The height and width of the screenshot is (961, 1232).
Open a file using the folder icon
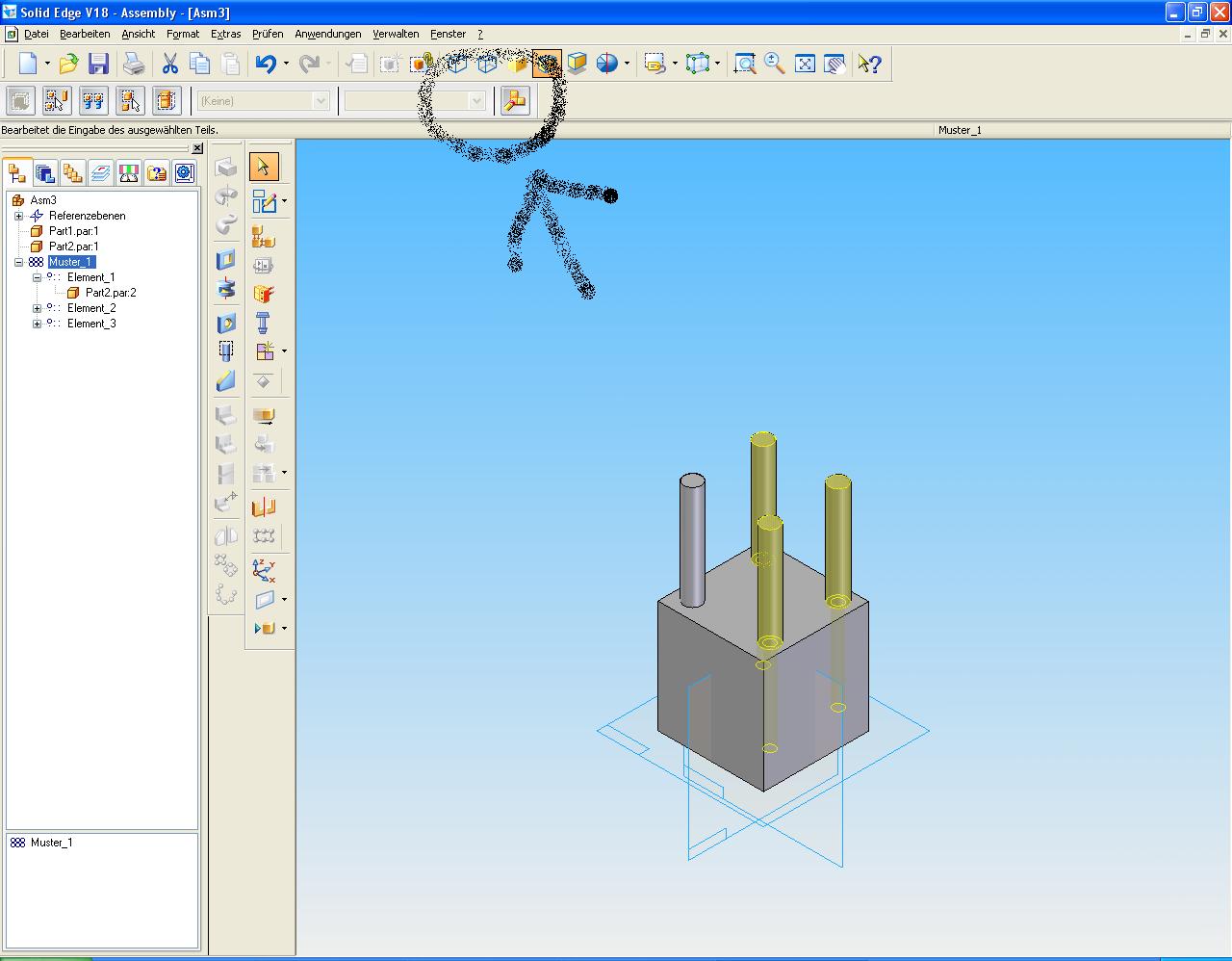tap(68, 64)
